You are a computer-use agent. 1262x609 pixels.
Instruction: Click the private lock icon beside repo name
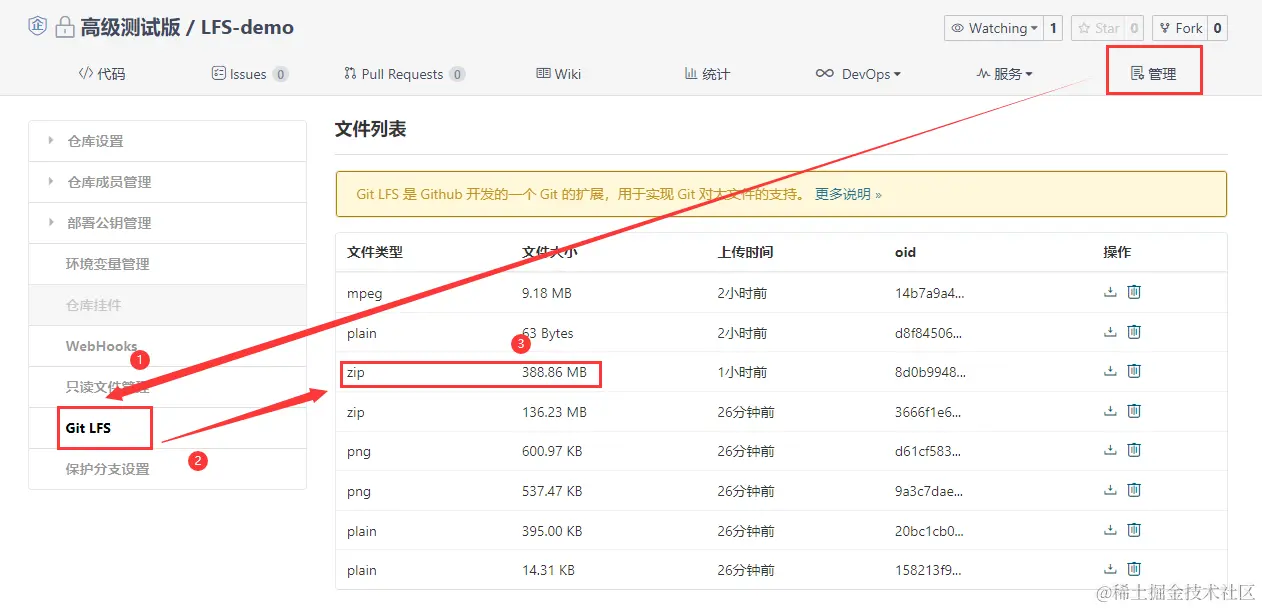(65, 27)
